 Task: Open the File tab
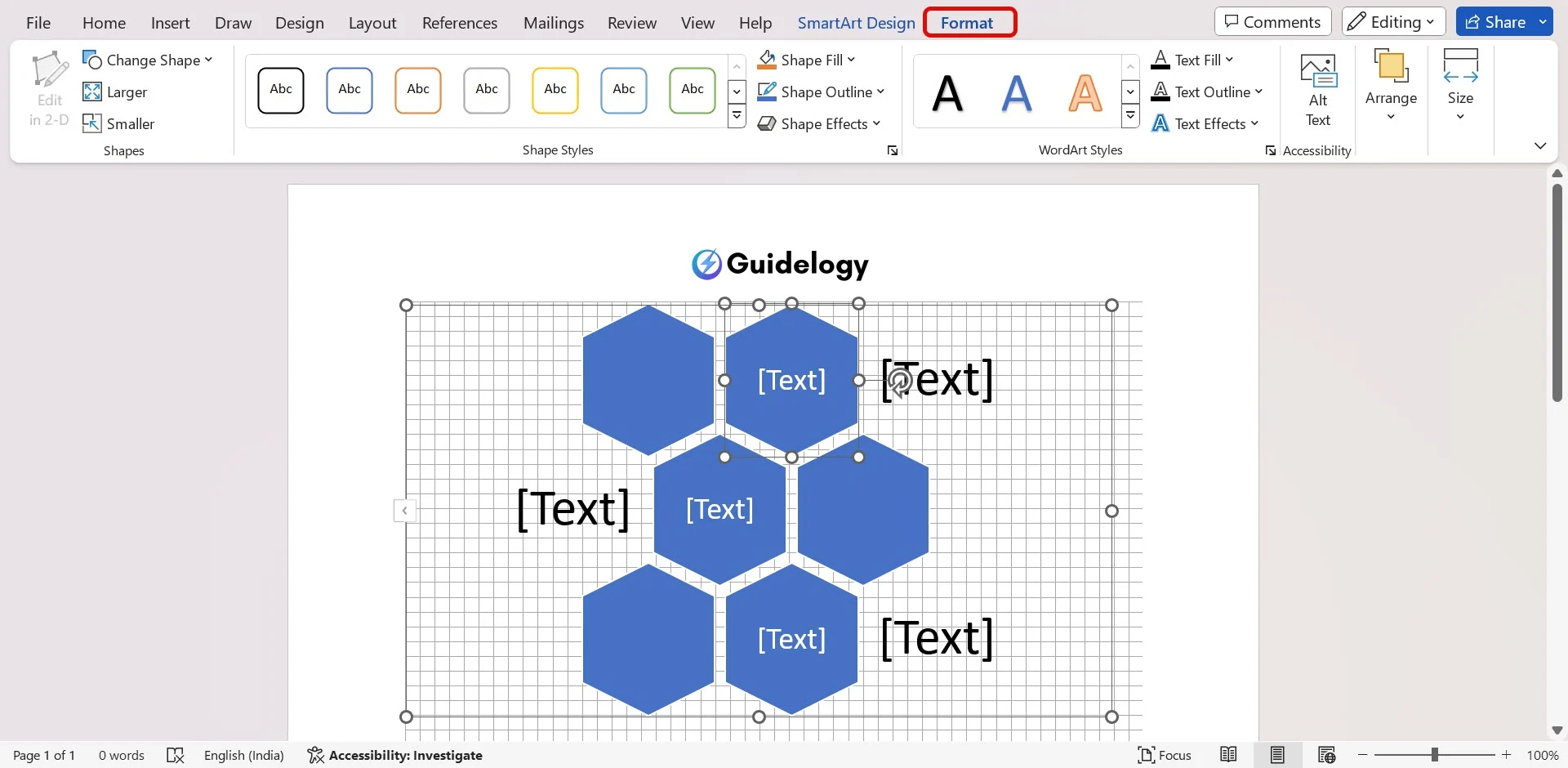(x=38, y=23)
